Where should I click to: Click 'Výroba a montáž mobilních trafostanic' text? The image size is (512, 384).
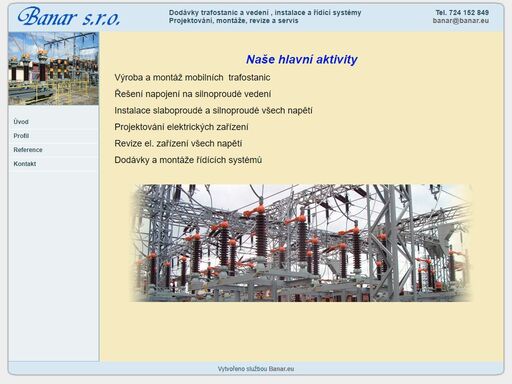(x=192, y=78)
